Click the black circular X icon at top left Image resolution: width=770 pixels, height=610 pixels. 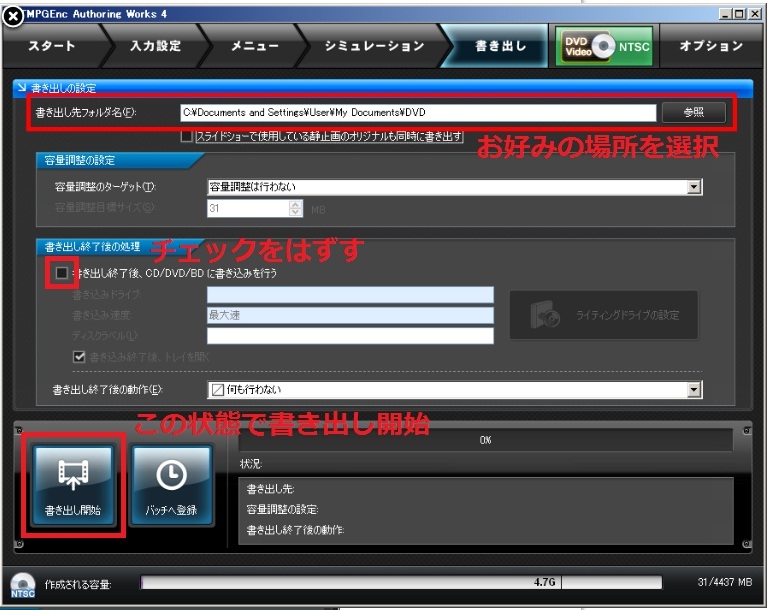(x=13, y=16)
